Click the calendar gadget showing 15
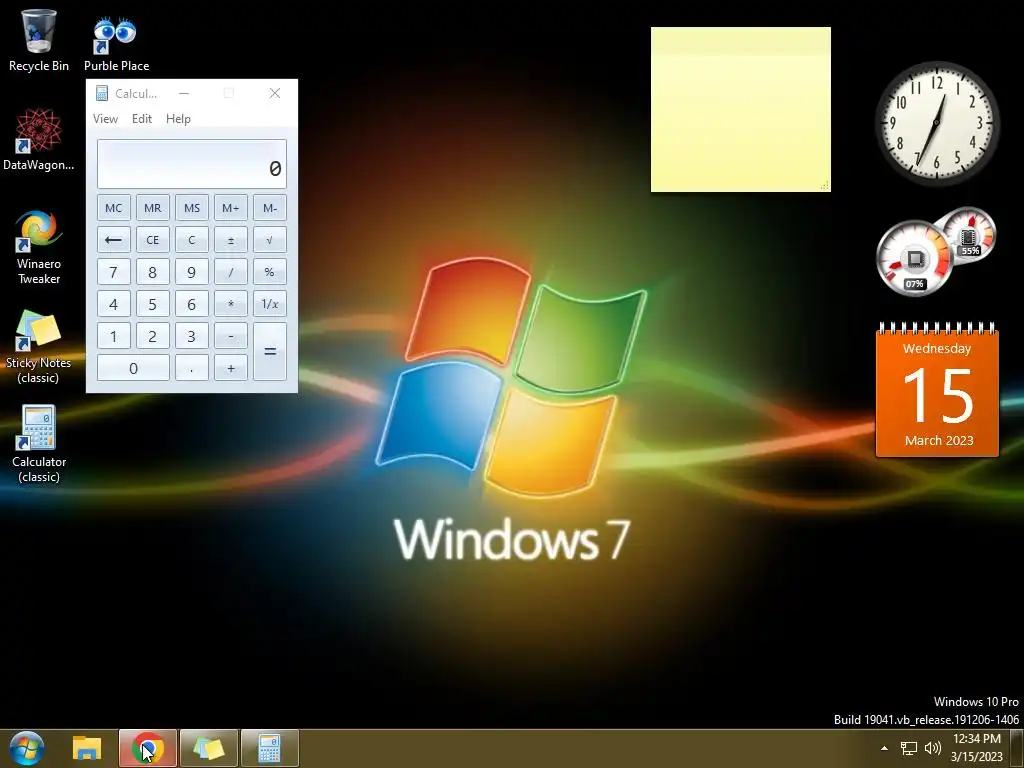 pyautogui.click(x=937, y=390)
